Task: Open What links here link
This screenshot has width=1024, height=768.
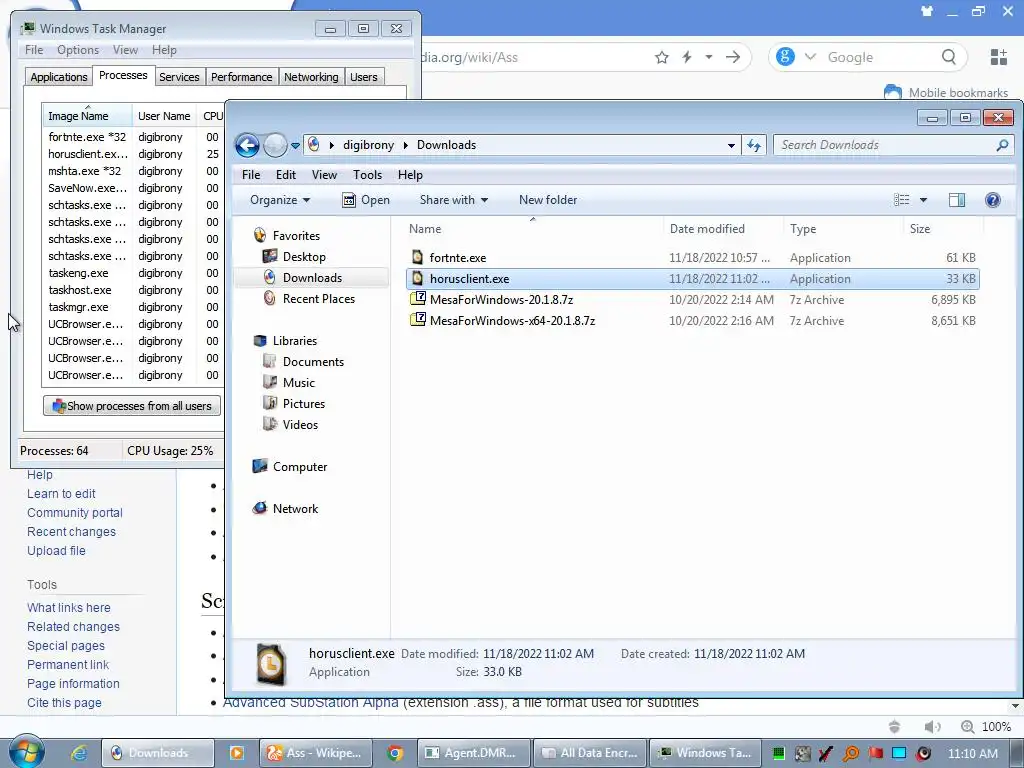Action: (69, 607)
